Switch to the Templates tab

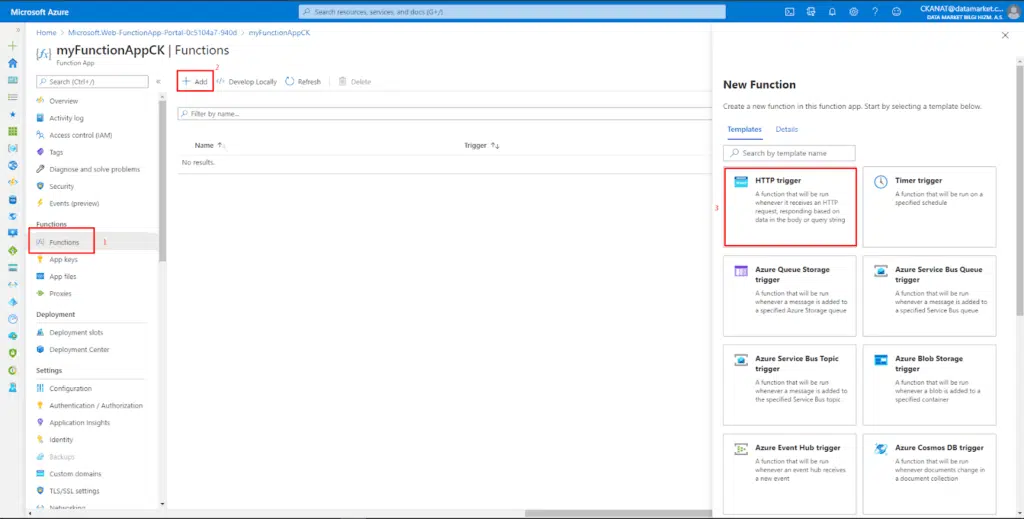point(744,129)
